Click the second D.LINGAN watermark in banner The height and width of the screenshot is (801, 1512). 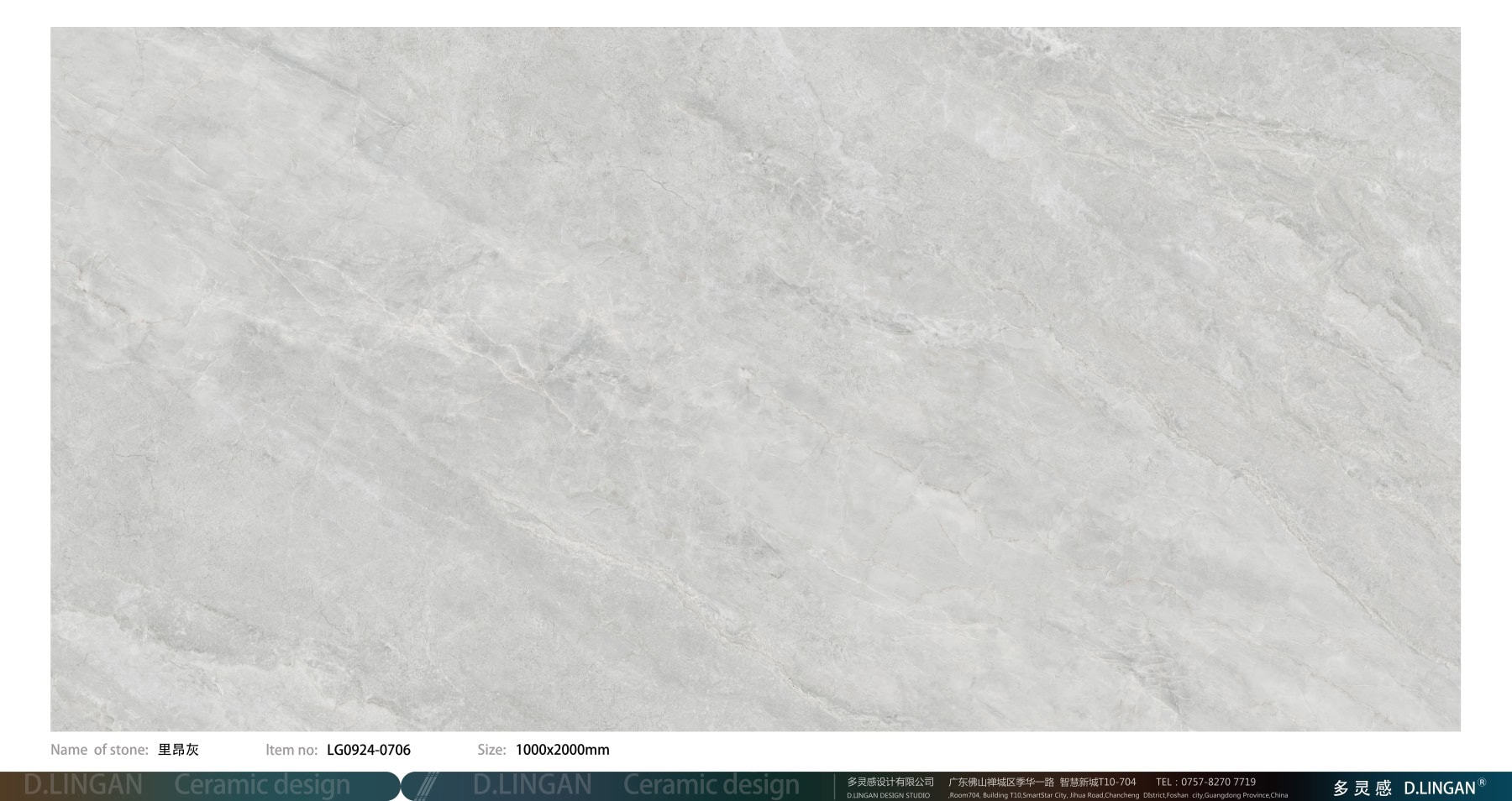coord(532,785)
